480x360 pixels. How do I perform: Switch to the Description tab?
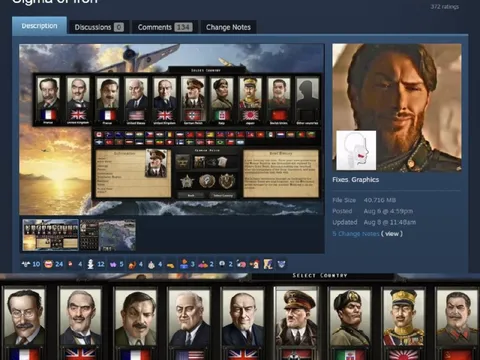[39, 26]
